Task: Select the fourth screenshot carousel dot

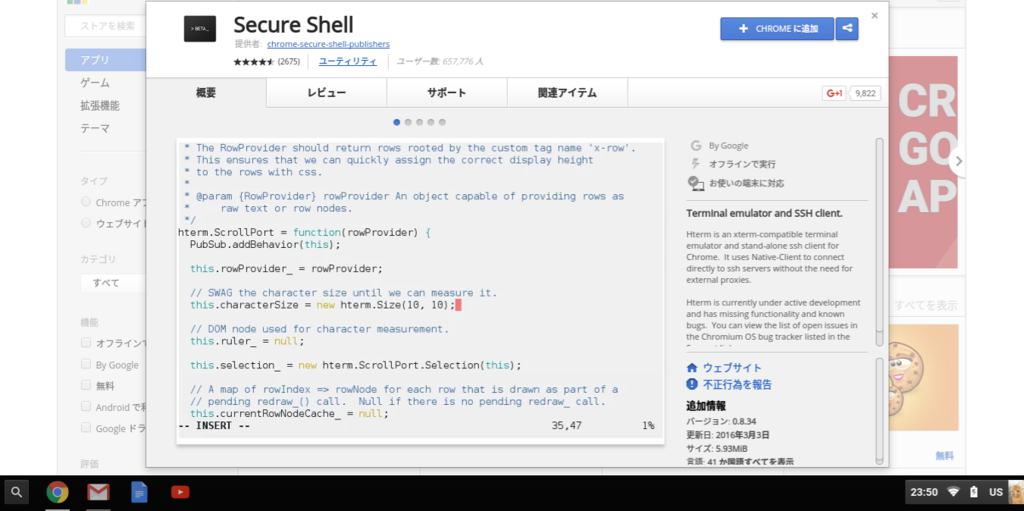Action: click(x=430, y=122)
